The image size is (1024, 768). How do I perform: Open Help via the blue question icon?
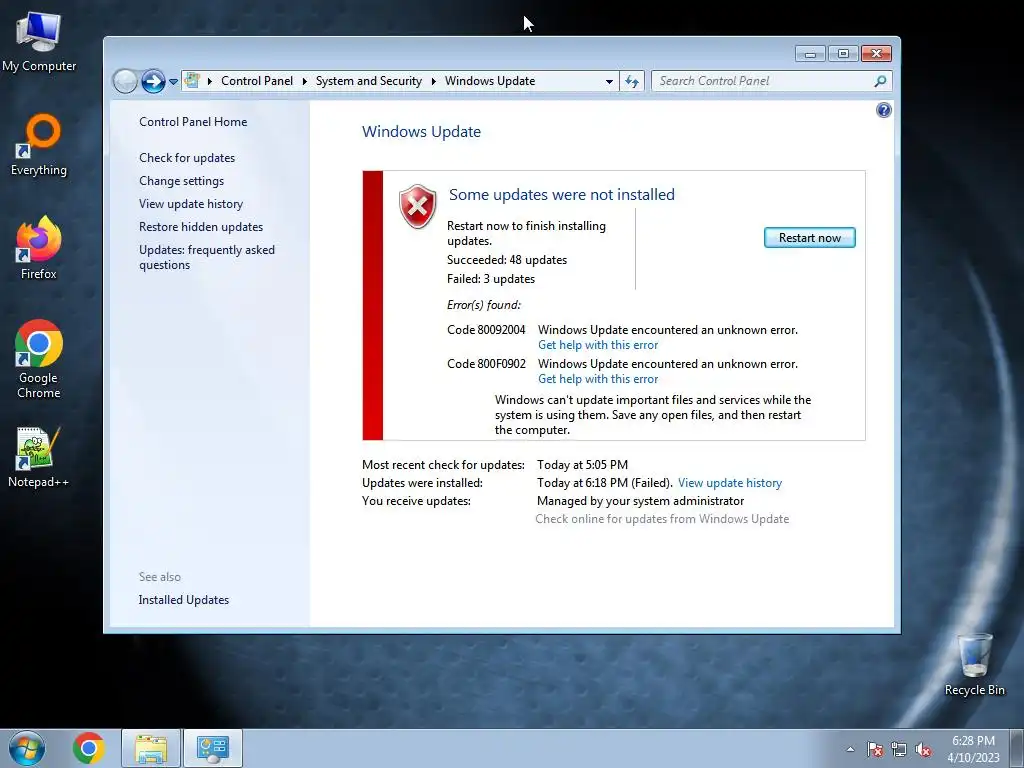[x=884, y=110]
